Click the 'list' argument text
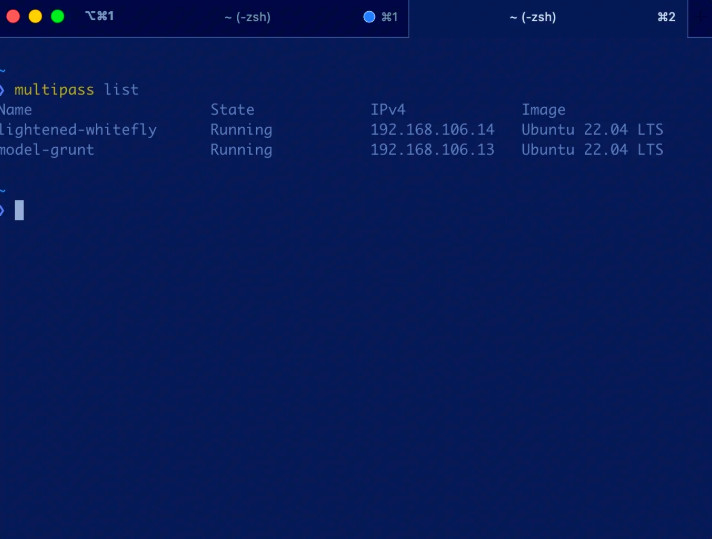 (121, 89)
